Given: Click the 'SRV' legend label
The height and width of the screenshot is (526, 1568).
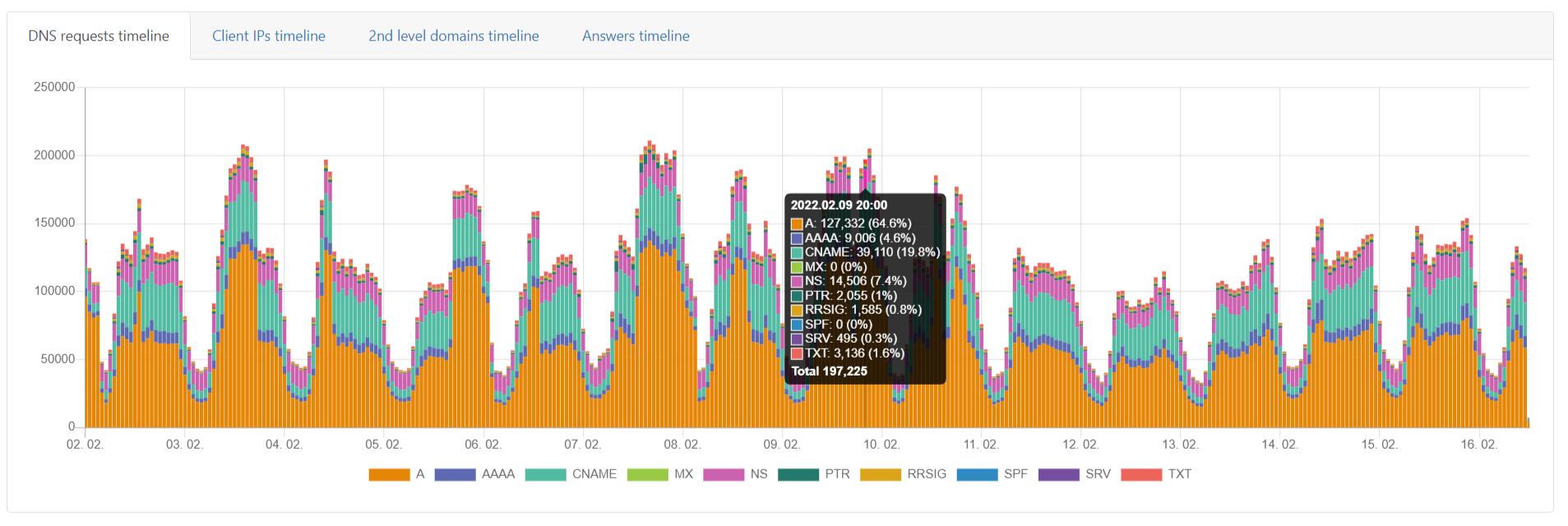Looking at the screenshot, I should point(1098,474).
